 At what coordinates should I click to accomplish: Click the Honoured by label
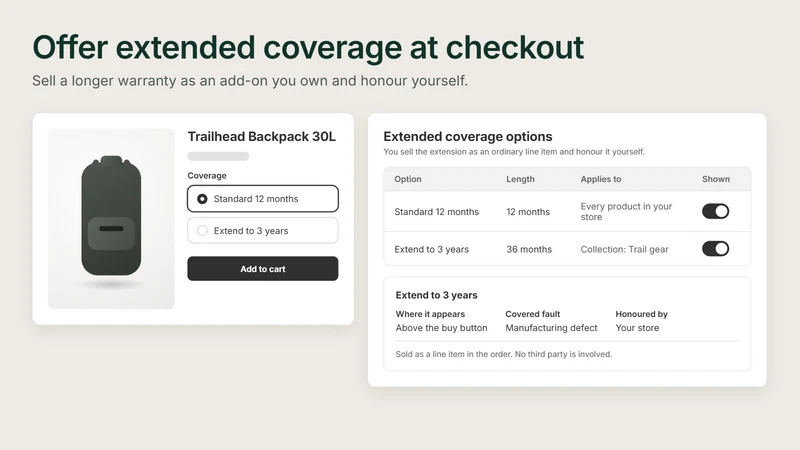[641, 314]
